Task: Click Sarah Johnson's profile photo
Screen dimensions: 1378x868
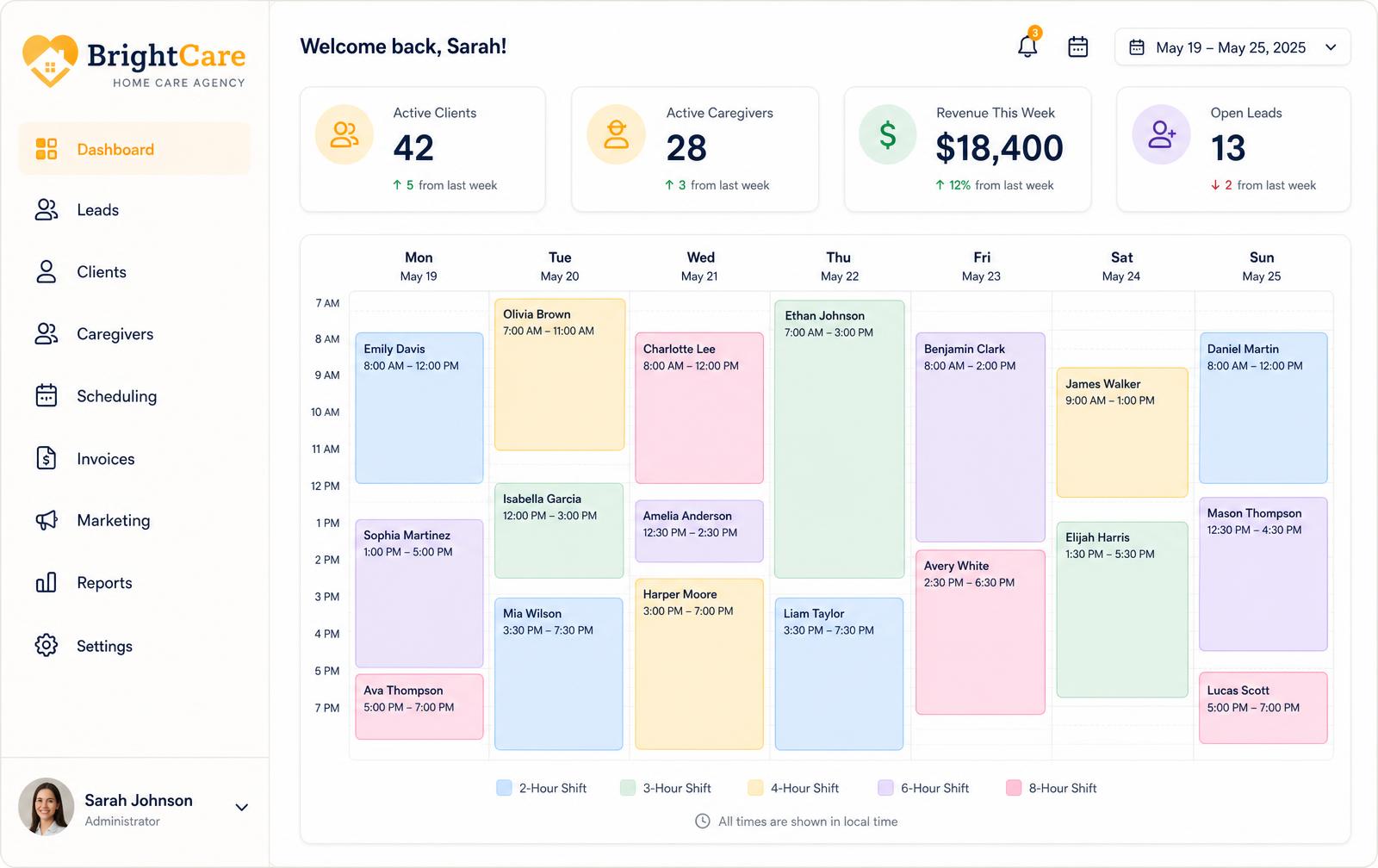Action: [x=47, y=807]
